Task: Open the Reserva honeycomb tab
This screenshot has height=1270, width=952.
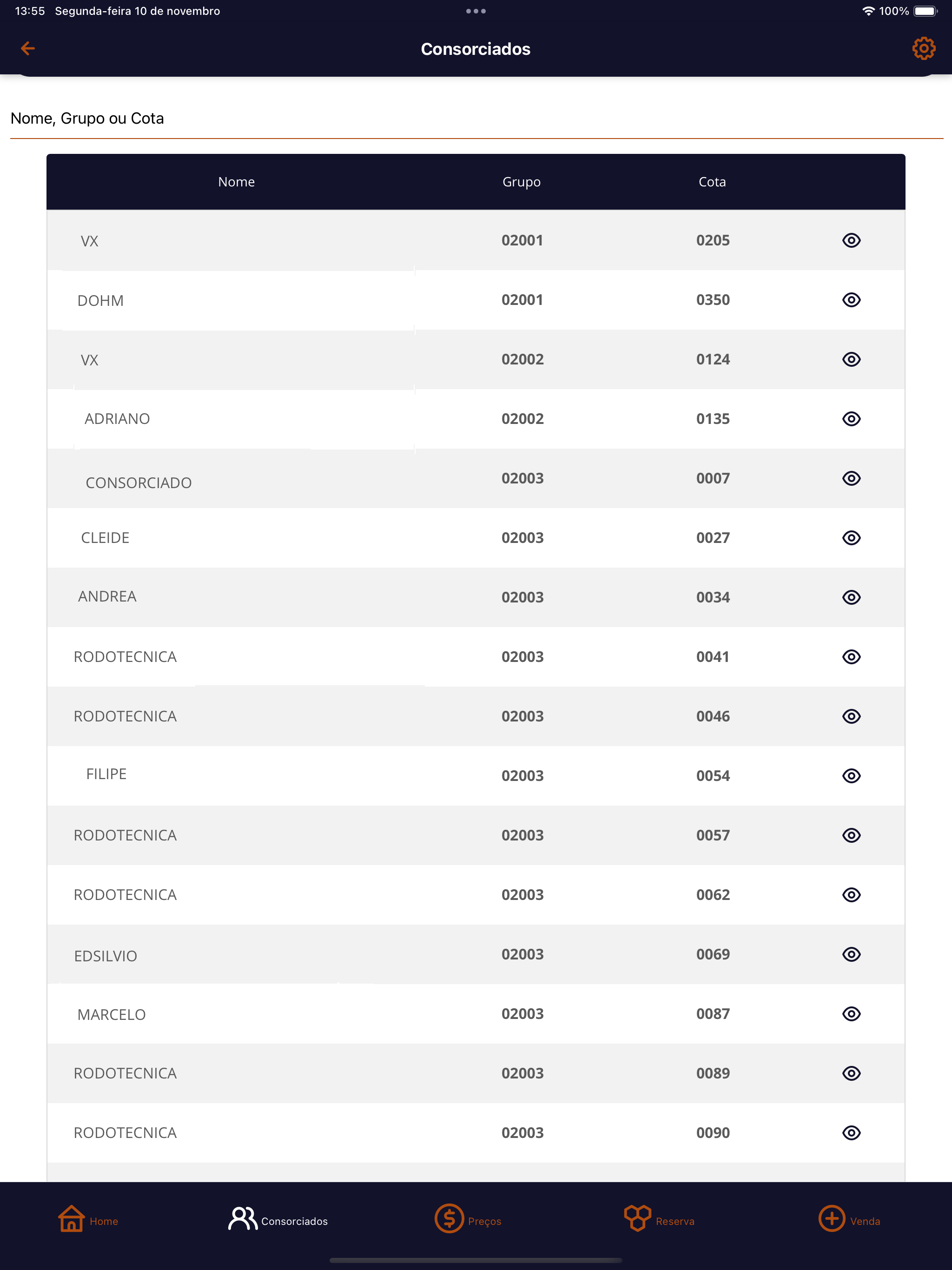Action: coord(659,1219)
